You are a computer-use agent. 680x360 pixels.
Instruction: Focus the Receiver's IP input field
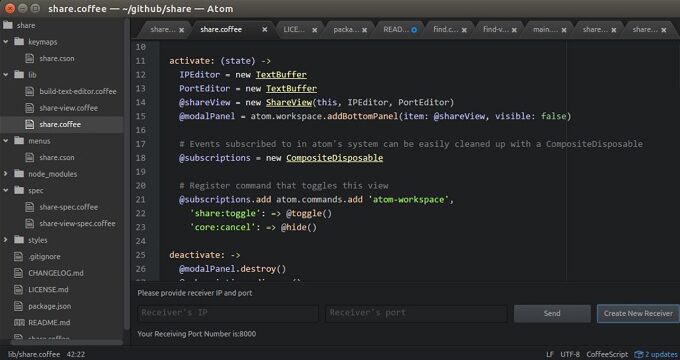click(x=228, y=313)
